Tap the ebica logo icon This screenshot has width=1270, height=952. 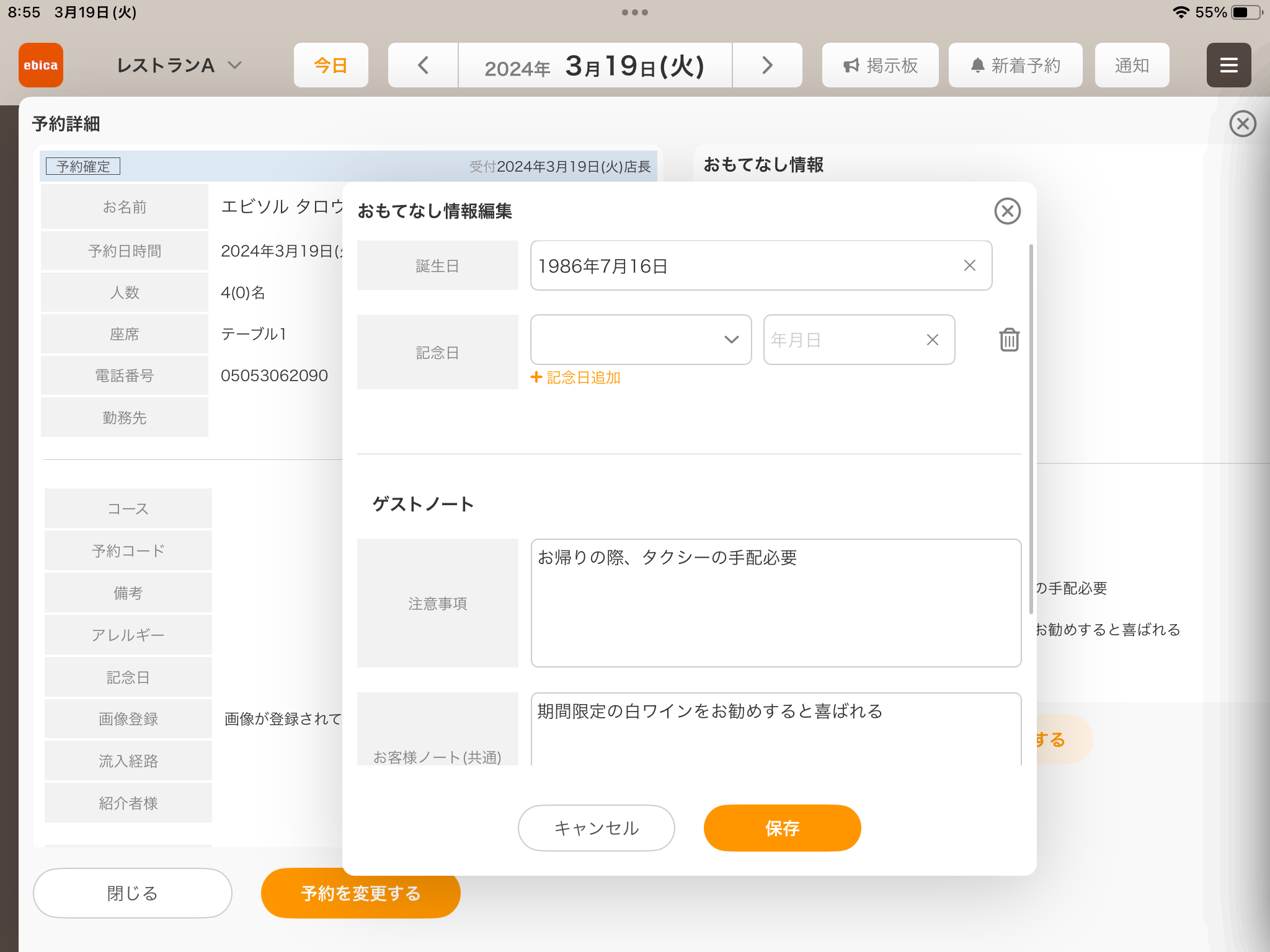coord(41,65)
